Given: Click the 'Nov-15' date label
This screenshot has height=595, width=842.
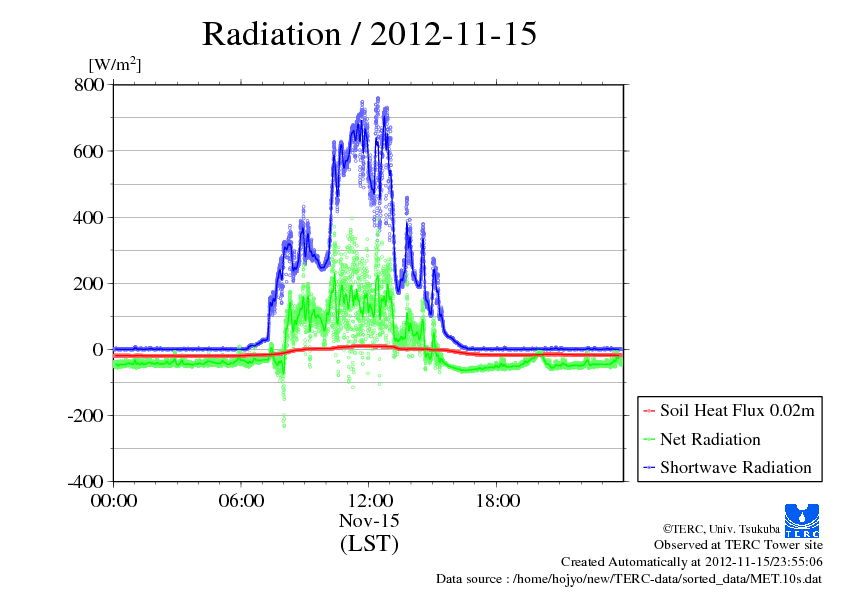Looking at the screenshot, I should [369, 520].
